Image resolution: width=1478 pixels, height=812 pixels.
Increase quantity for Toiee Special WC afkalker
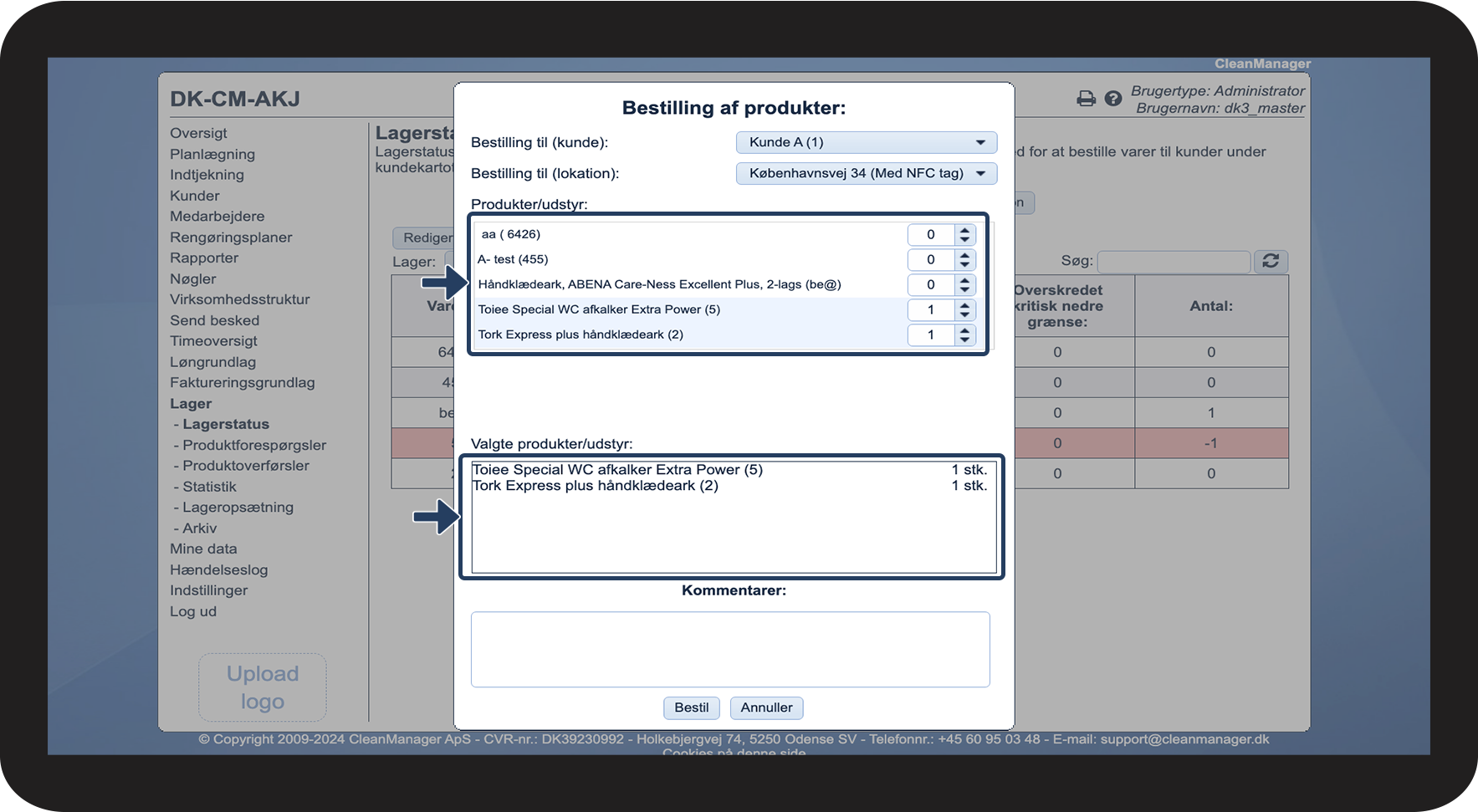965,305
